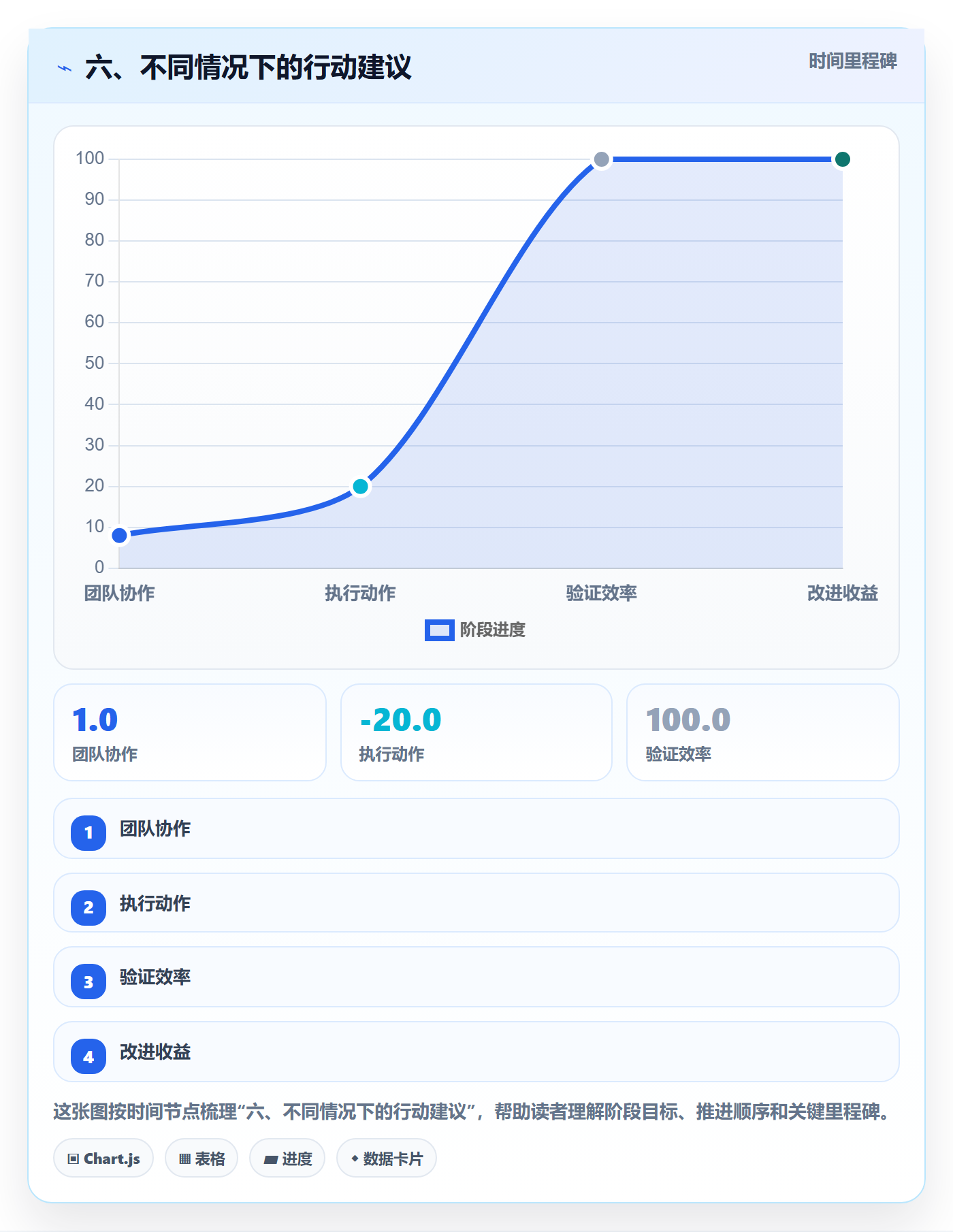Click the lightning icon beside the heading
Image resolution: width=953 pixels, height=1232 pixels.
65,68
